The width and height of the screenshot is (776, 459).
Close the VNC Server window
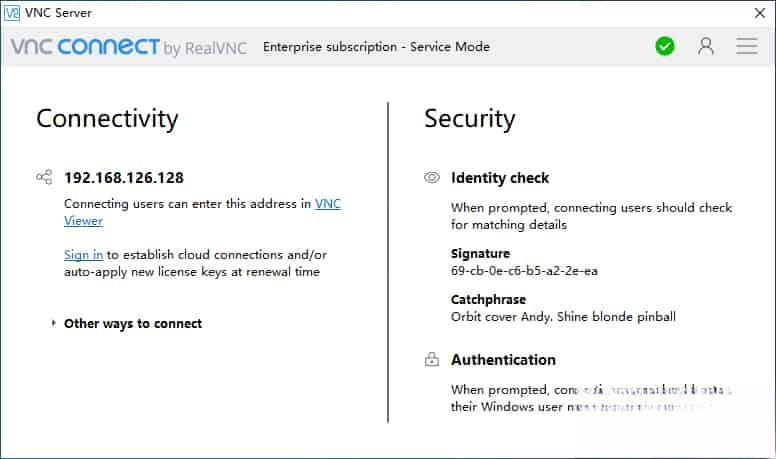tap(760, 13)
